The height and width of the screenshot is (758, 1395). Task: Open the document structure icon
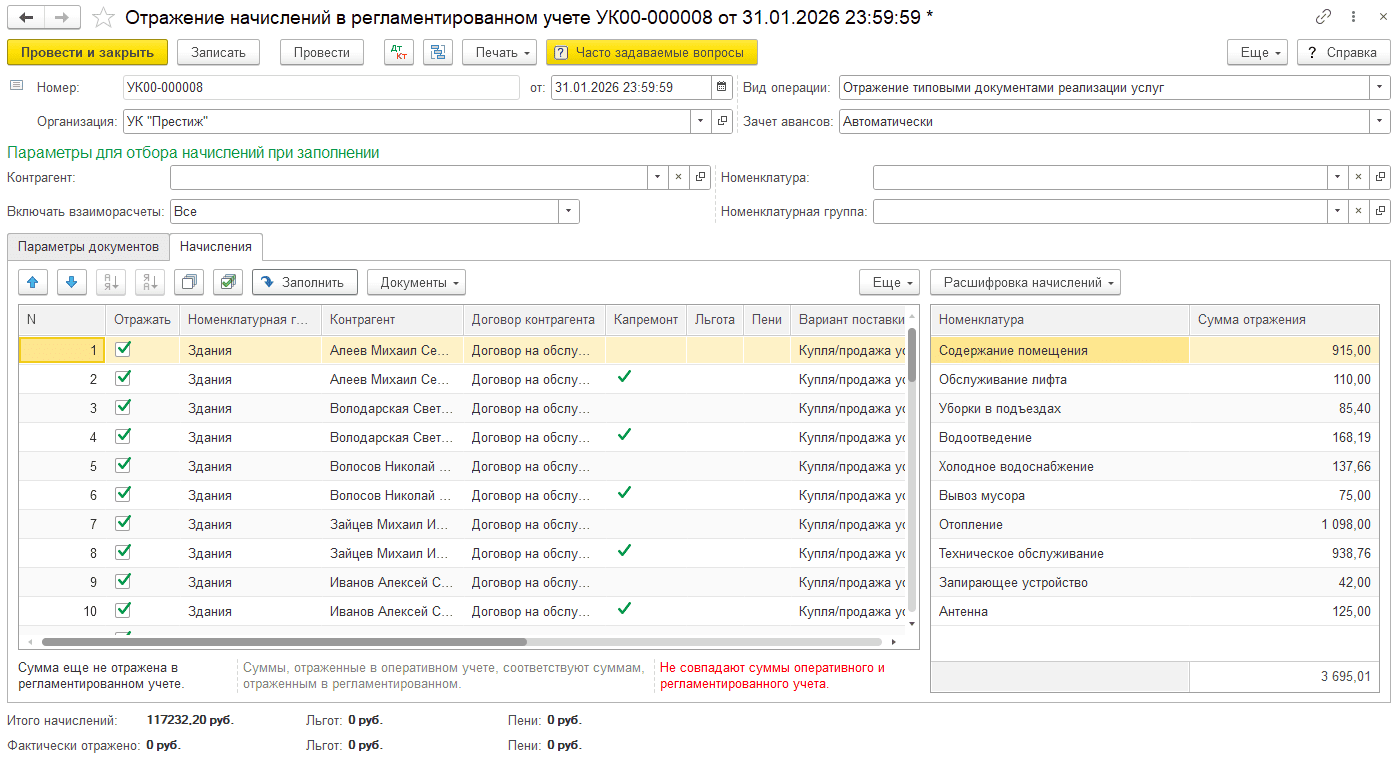[x=437, y=53]
